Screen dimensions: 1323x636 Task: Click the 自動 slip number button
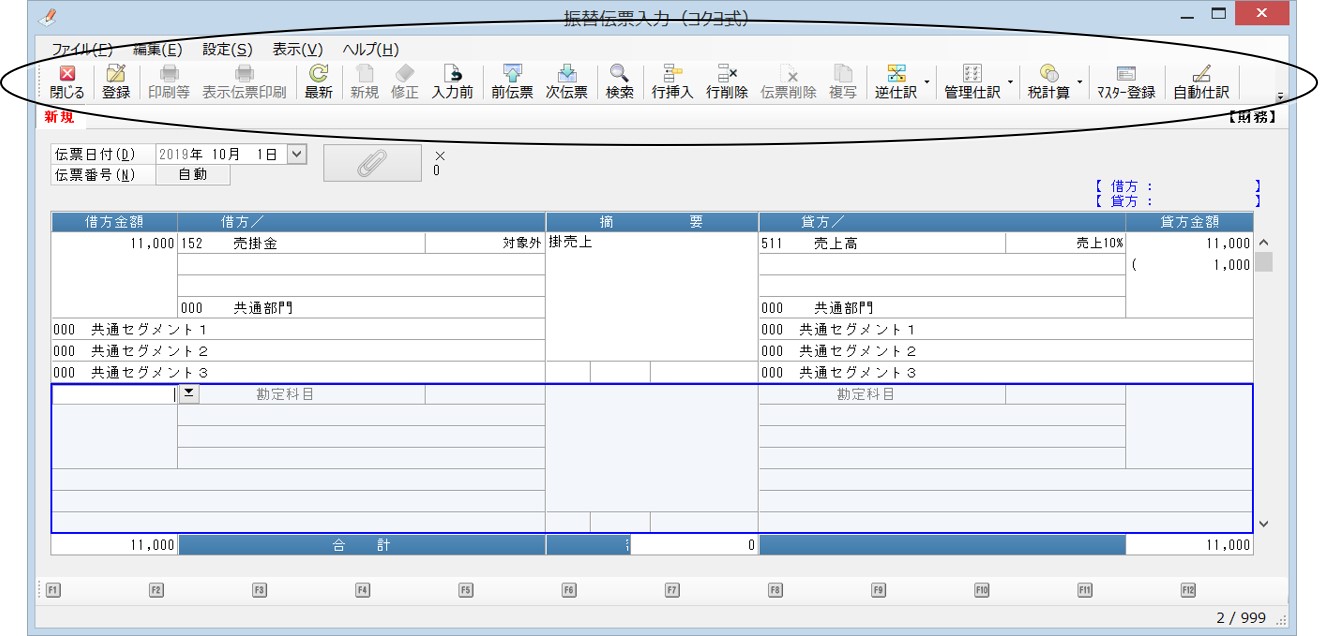tap(193, 175)
